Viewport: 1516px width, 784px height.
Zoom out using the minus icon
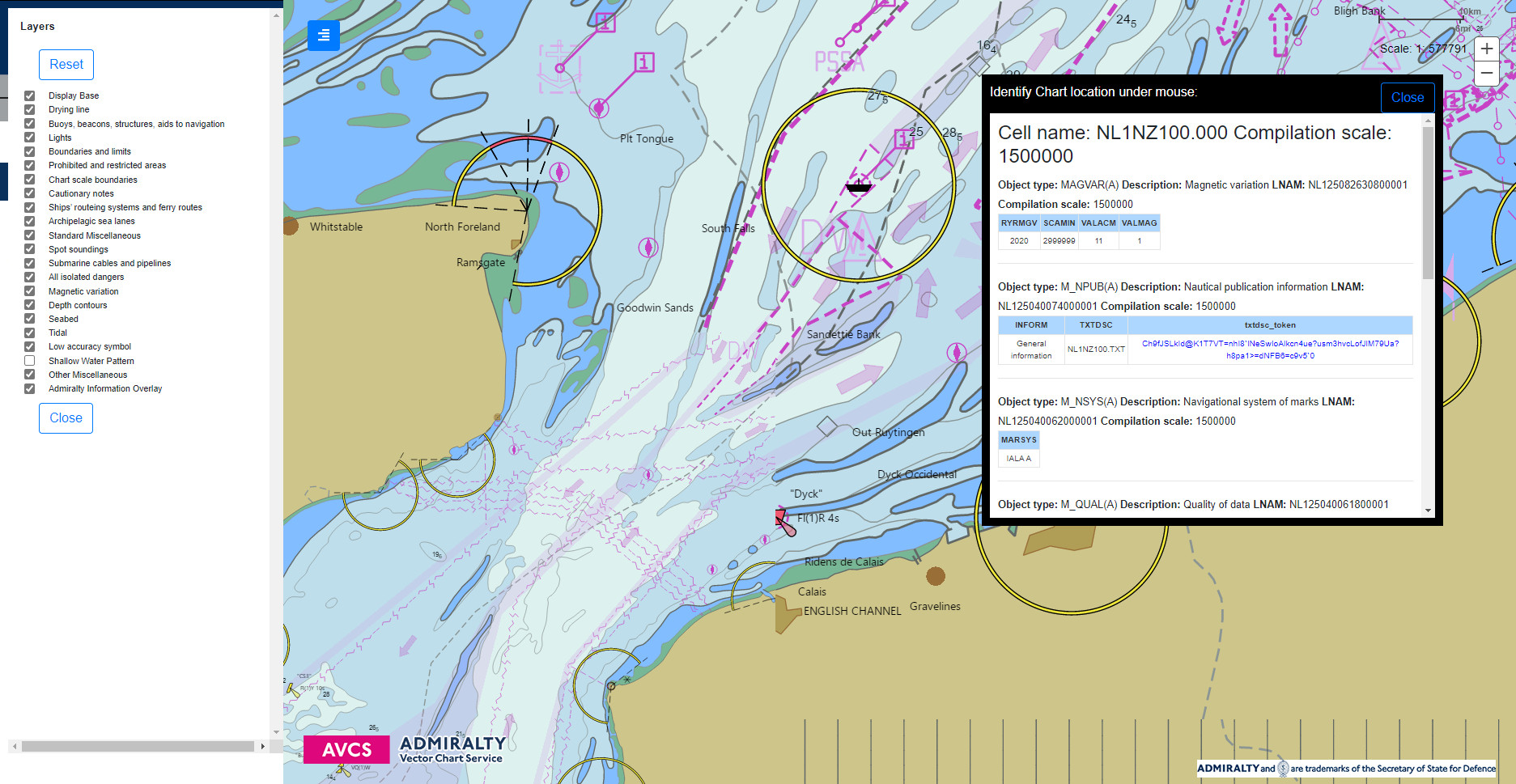coord(1486,73)
